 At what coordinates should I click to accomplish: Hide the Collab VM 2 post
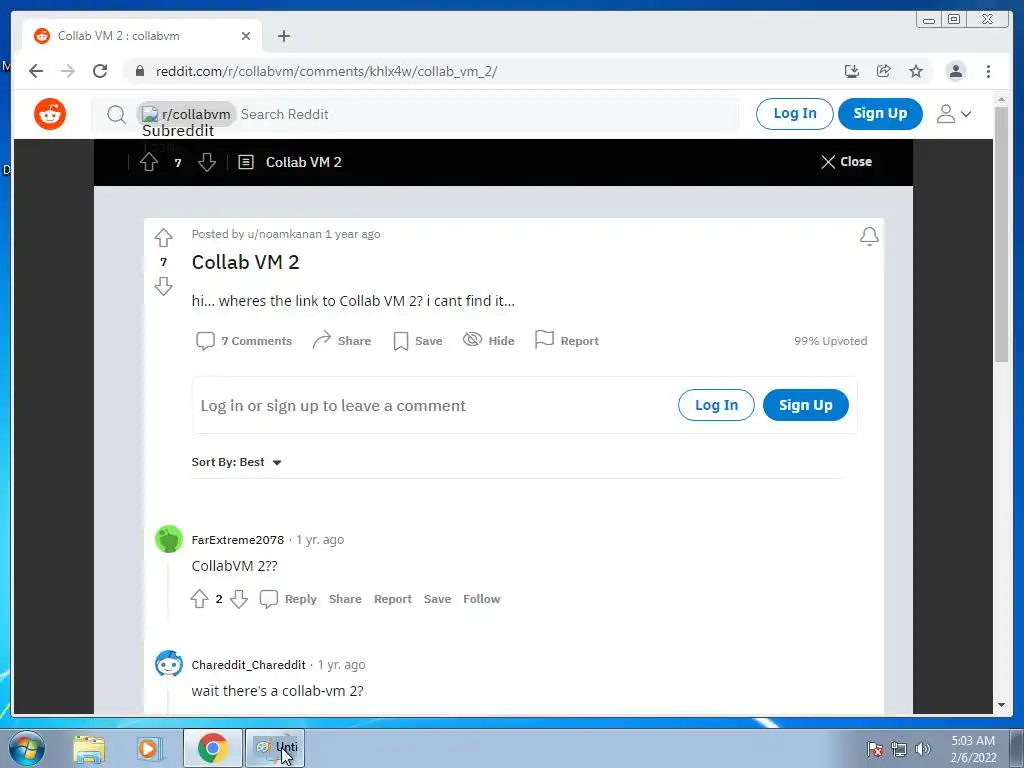(x=488, y=341)
